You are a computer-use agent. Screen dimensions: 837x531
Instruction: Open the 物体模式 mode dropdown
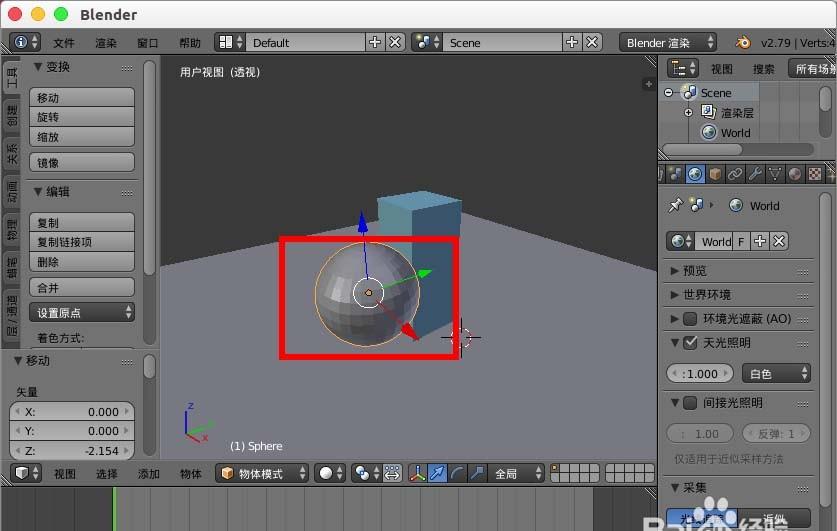(262, 473)
